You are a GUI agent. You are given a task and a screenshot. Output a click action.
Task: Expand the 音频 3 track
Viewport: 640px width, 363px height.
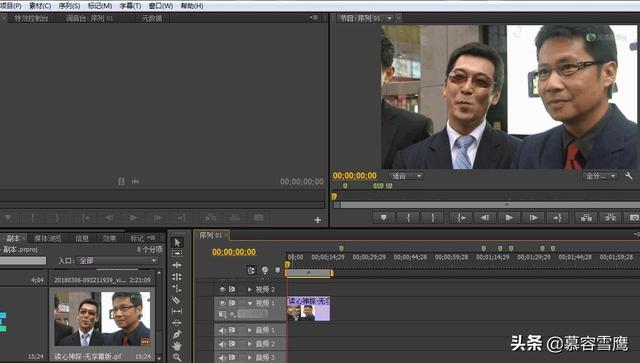250,357
